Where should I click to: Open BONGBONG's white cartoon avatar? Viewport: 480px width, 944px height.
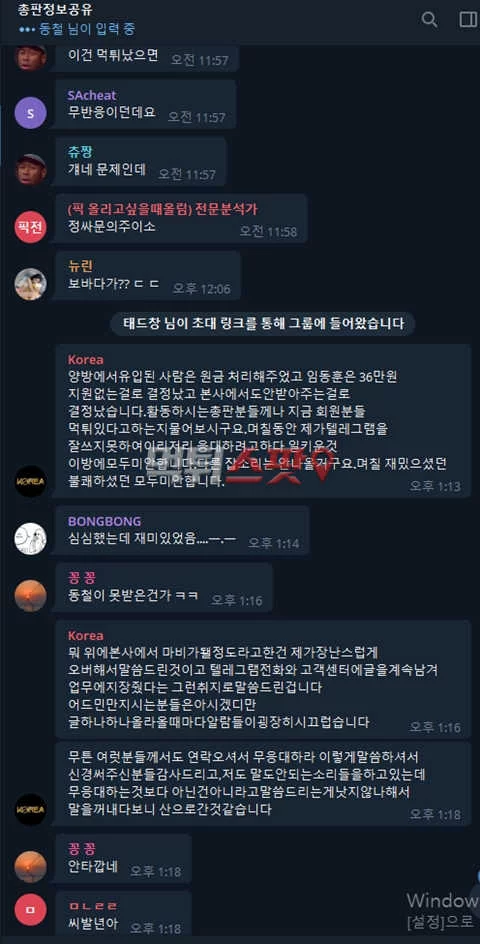click(30, 538)
